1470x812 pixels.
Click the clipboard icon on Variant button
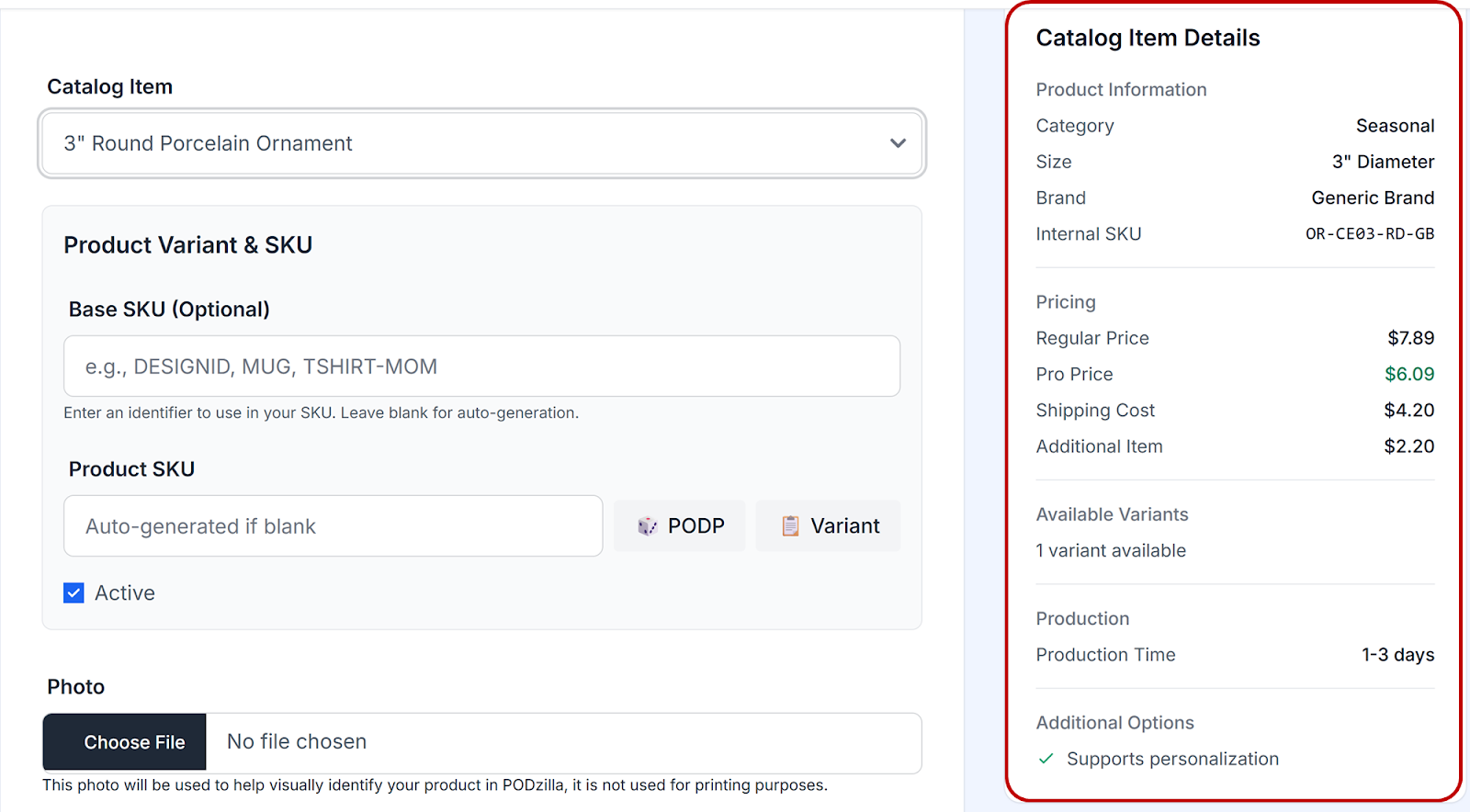click(790, 526)
